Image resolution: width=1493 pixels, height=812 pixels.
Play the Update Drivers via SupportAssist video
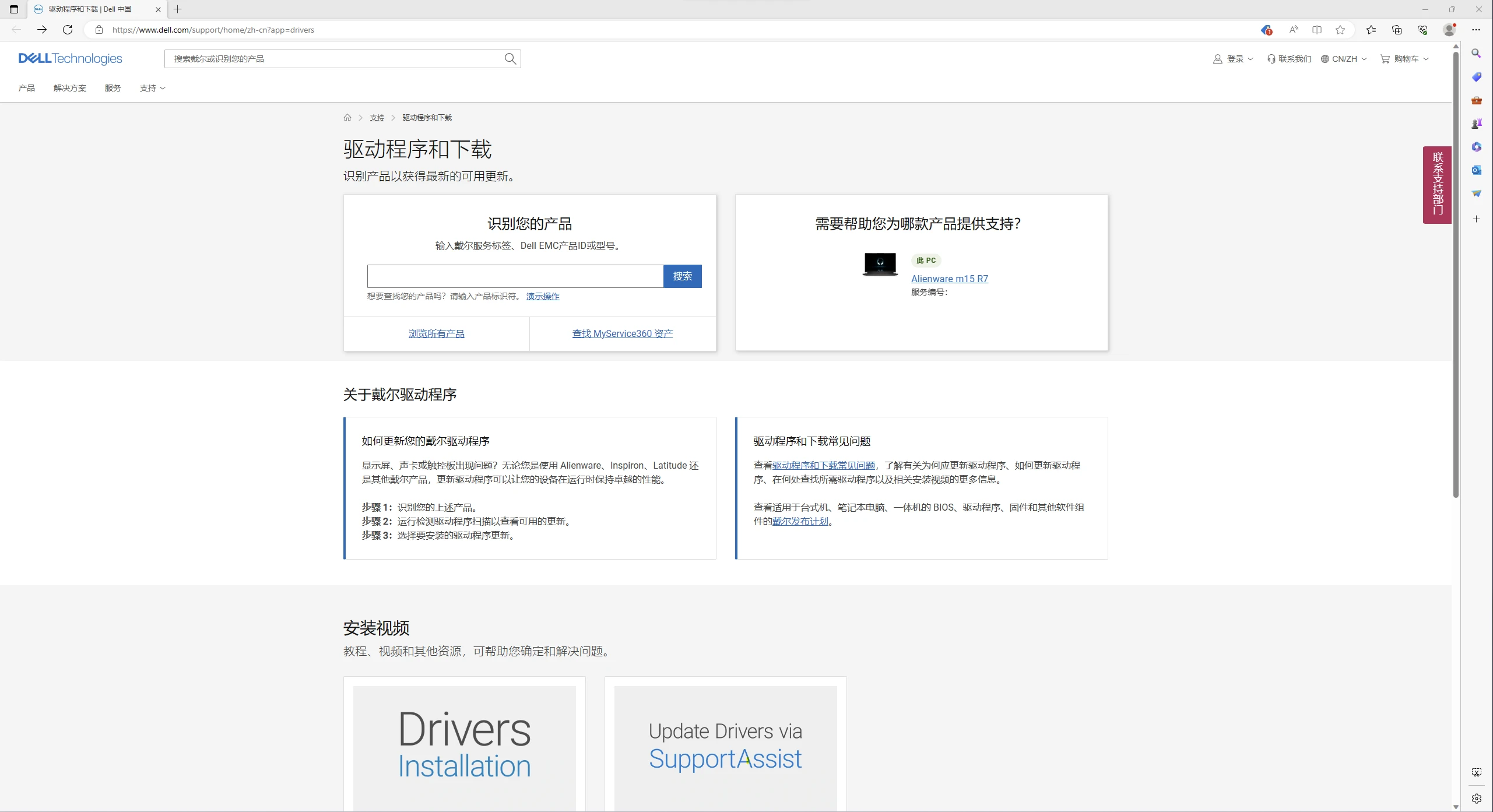[726, 748]
